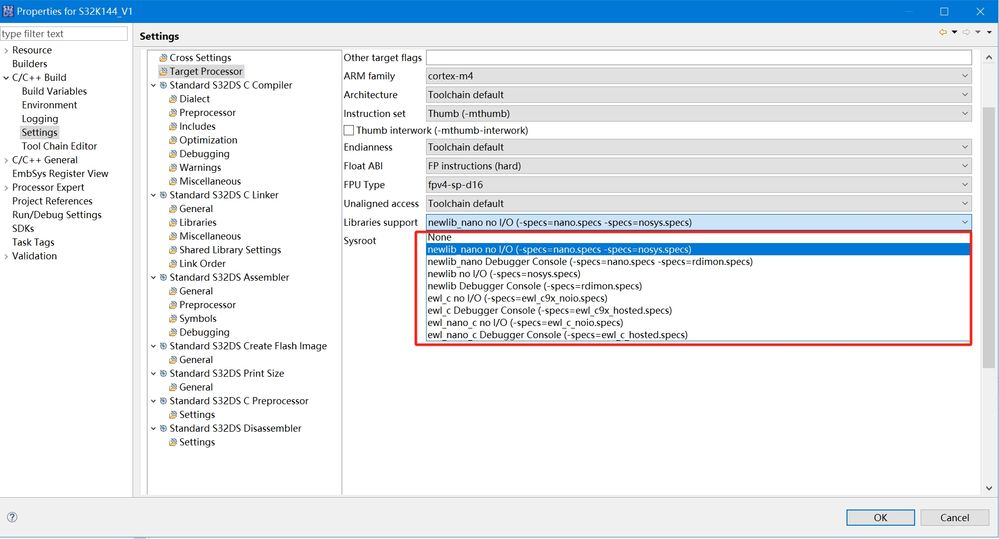Viewport: 999px width, 539px height.
Task: Click the Other target flags input field
Action: [699, 57]
